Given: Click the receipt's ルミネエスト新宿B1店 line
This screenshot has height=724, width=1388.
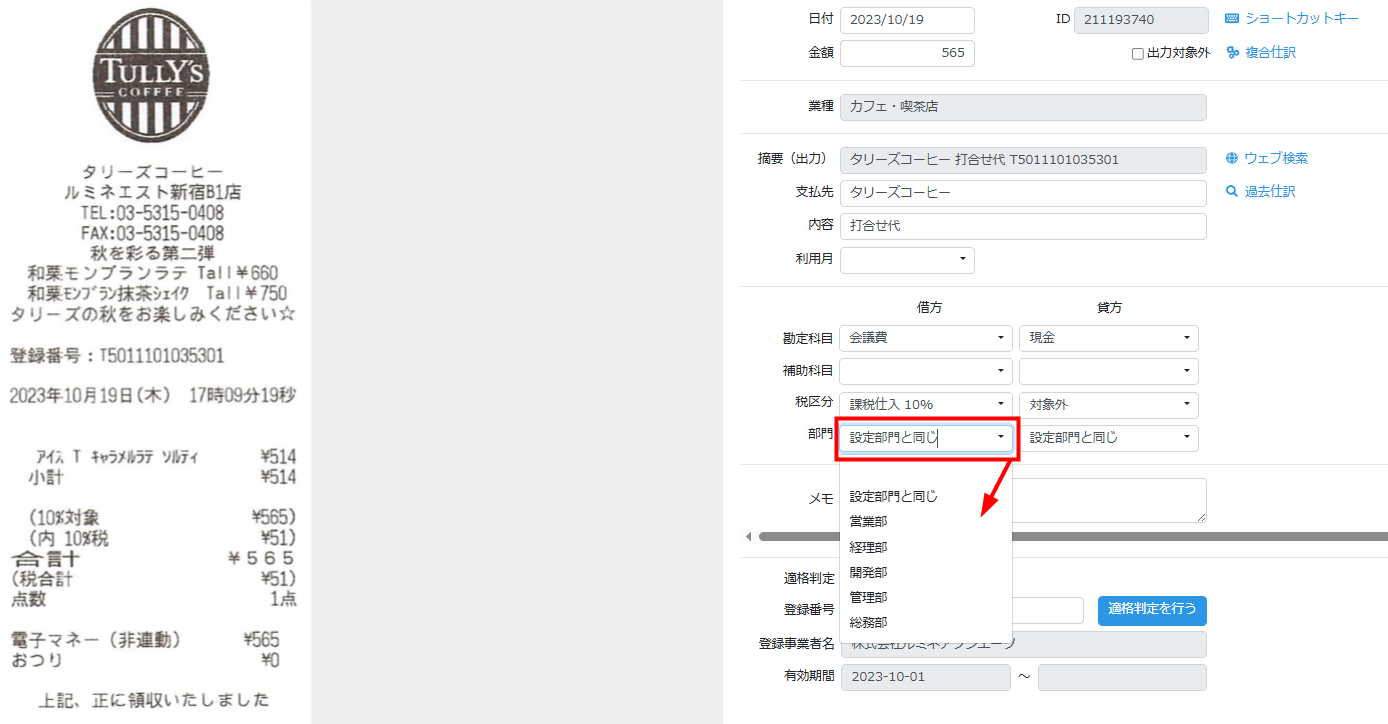Looking at the screenshot, I should pyautogui.click(x=152, y=192).
